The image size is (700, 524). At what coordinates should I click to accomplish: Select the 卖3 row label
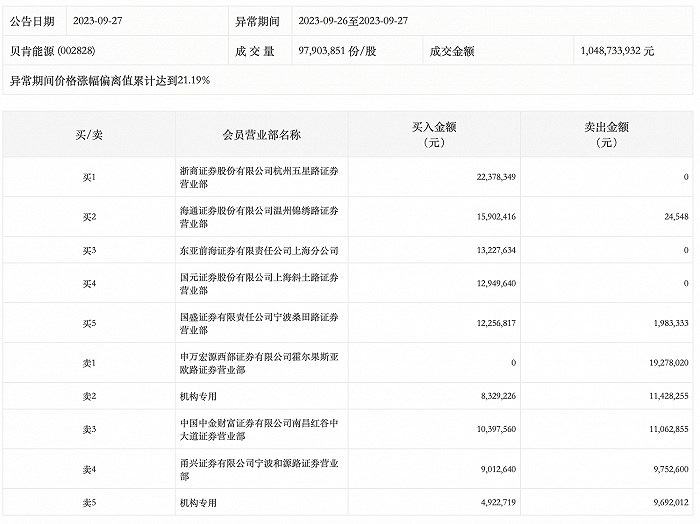pos(89,430)
